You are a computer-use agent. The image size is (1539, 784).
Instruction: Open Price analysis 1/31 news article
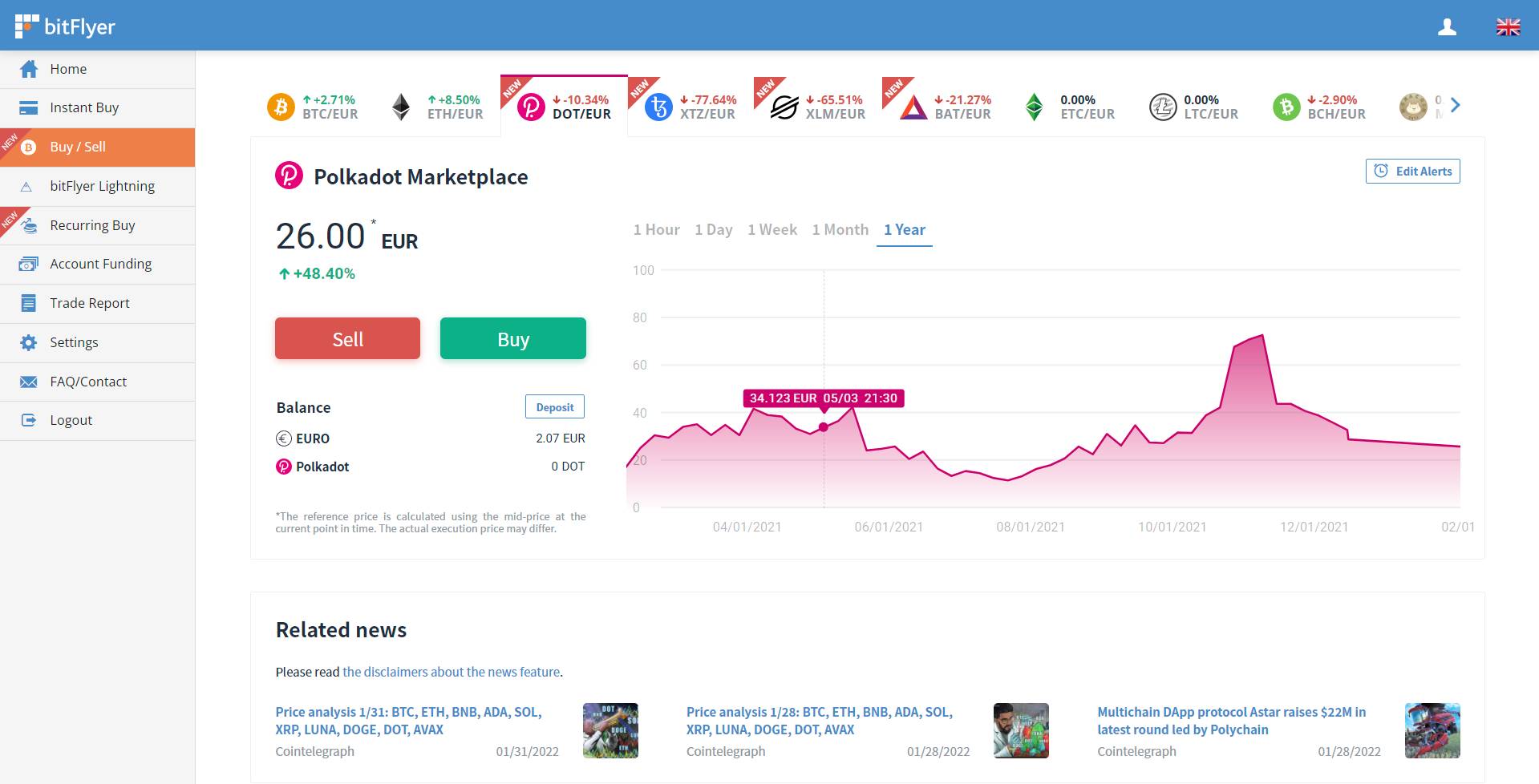point(409,721)
